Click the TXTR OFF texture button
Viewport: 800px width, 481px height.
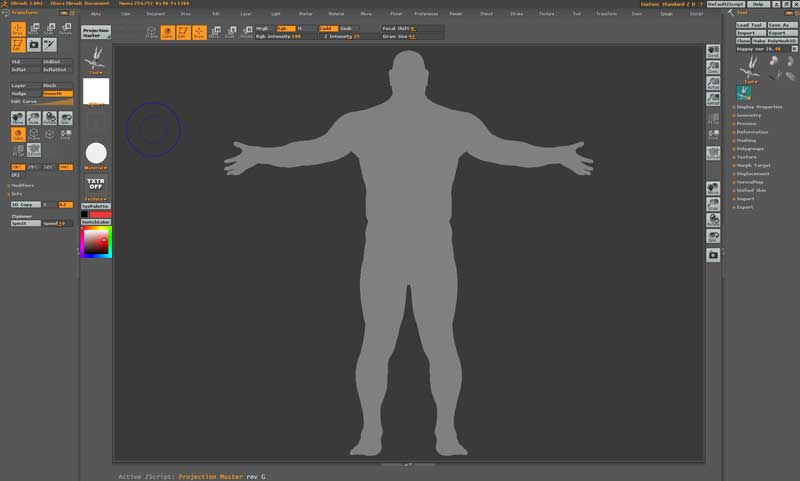click(96, 186)
